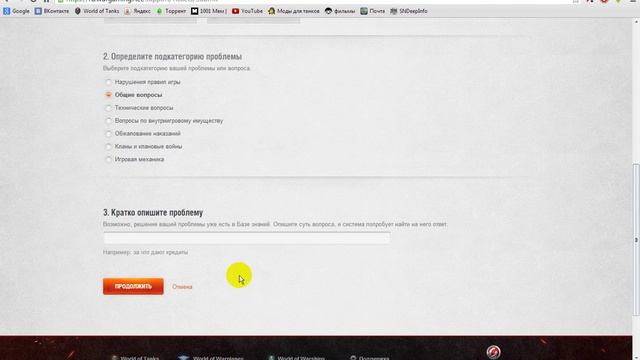Image resolution: width=640 pixels, height=360 pixels.
Task: Open the 1001 Menu bookmark
Action: point(209,11)
